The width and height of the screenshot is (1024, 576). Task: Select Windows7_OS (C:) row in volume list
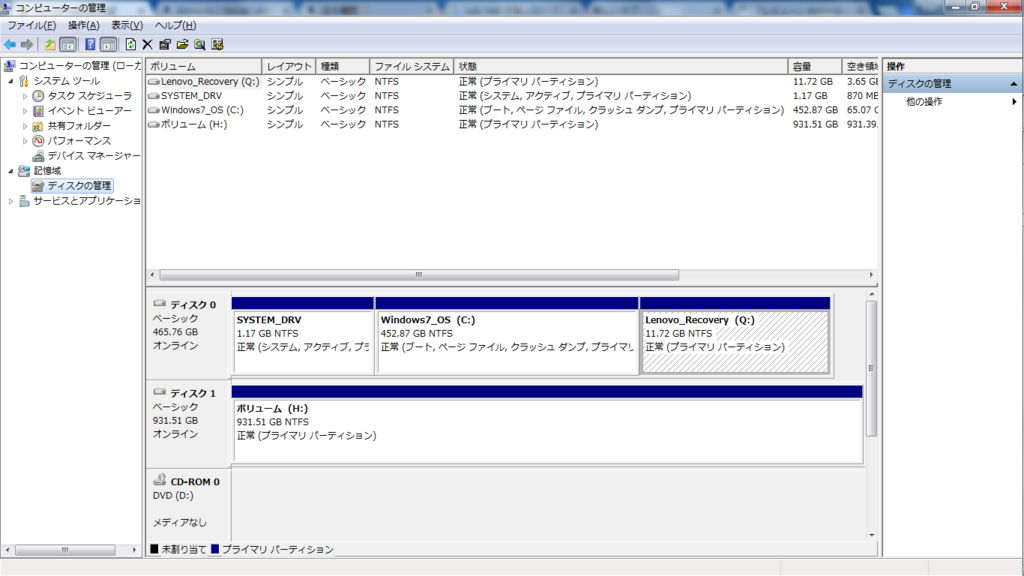(x=513, y=110)
